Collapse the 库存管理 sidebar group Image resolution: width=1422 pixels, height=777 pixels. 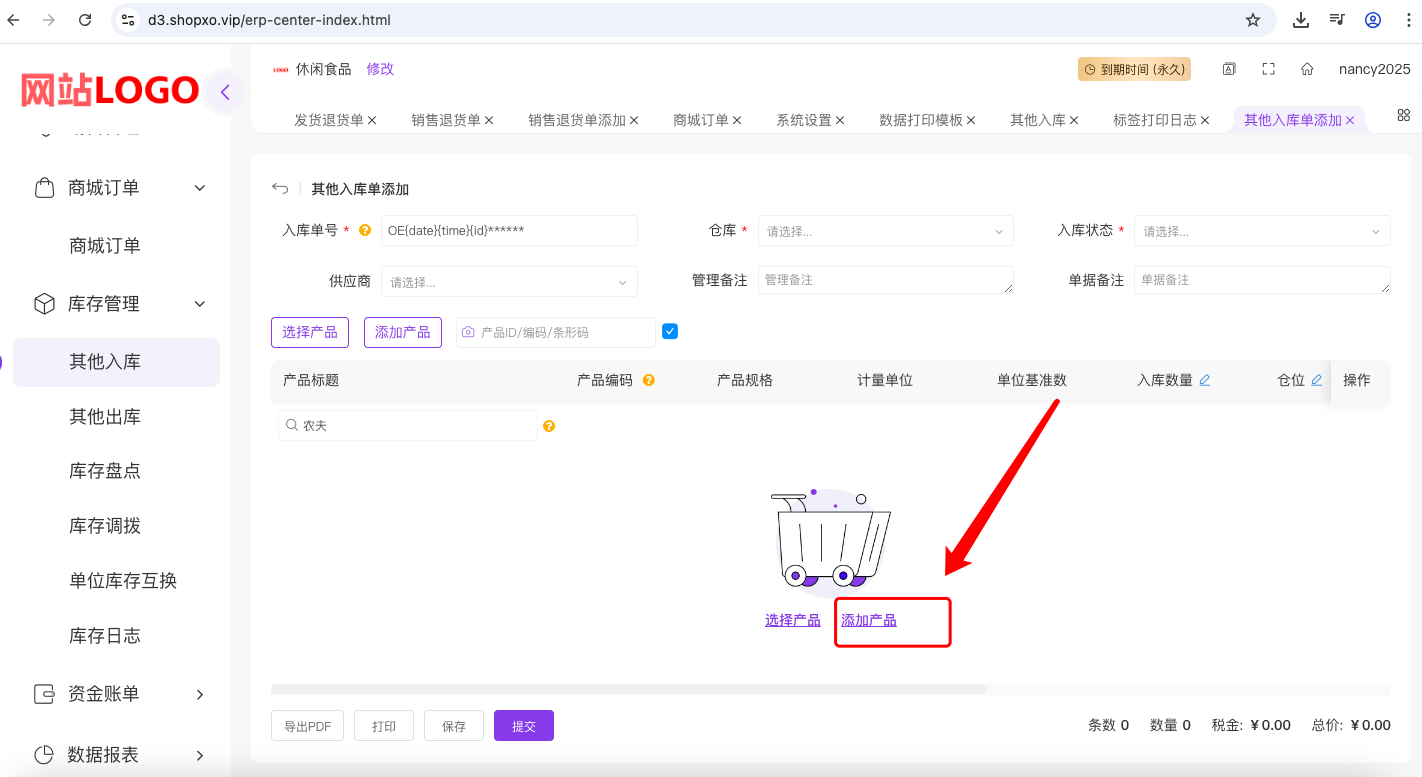click(200, 304)
